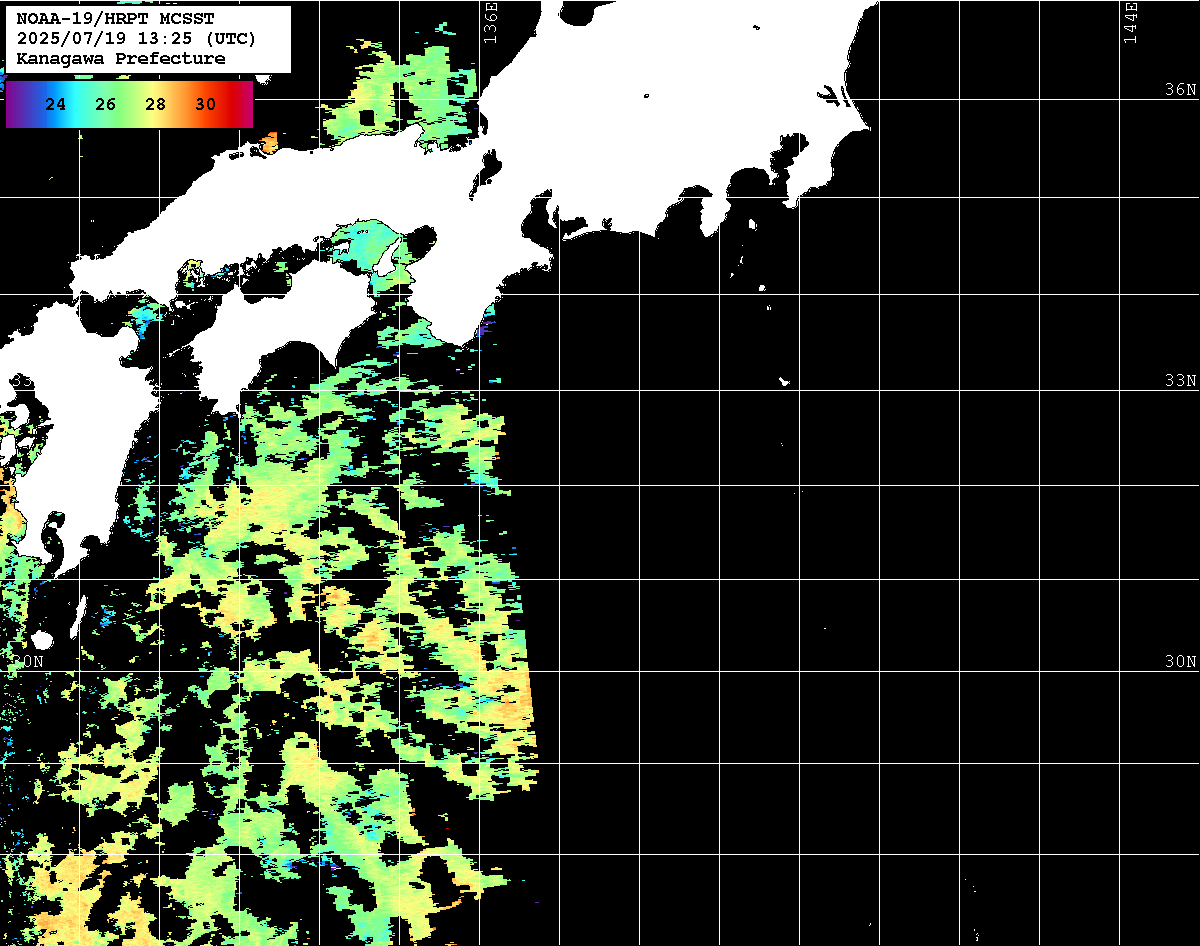Click the date "2025/07/19 13:25 (UTC)"
Viewport: 1200px width, 946px height.
tap(137, 39)
